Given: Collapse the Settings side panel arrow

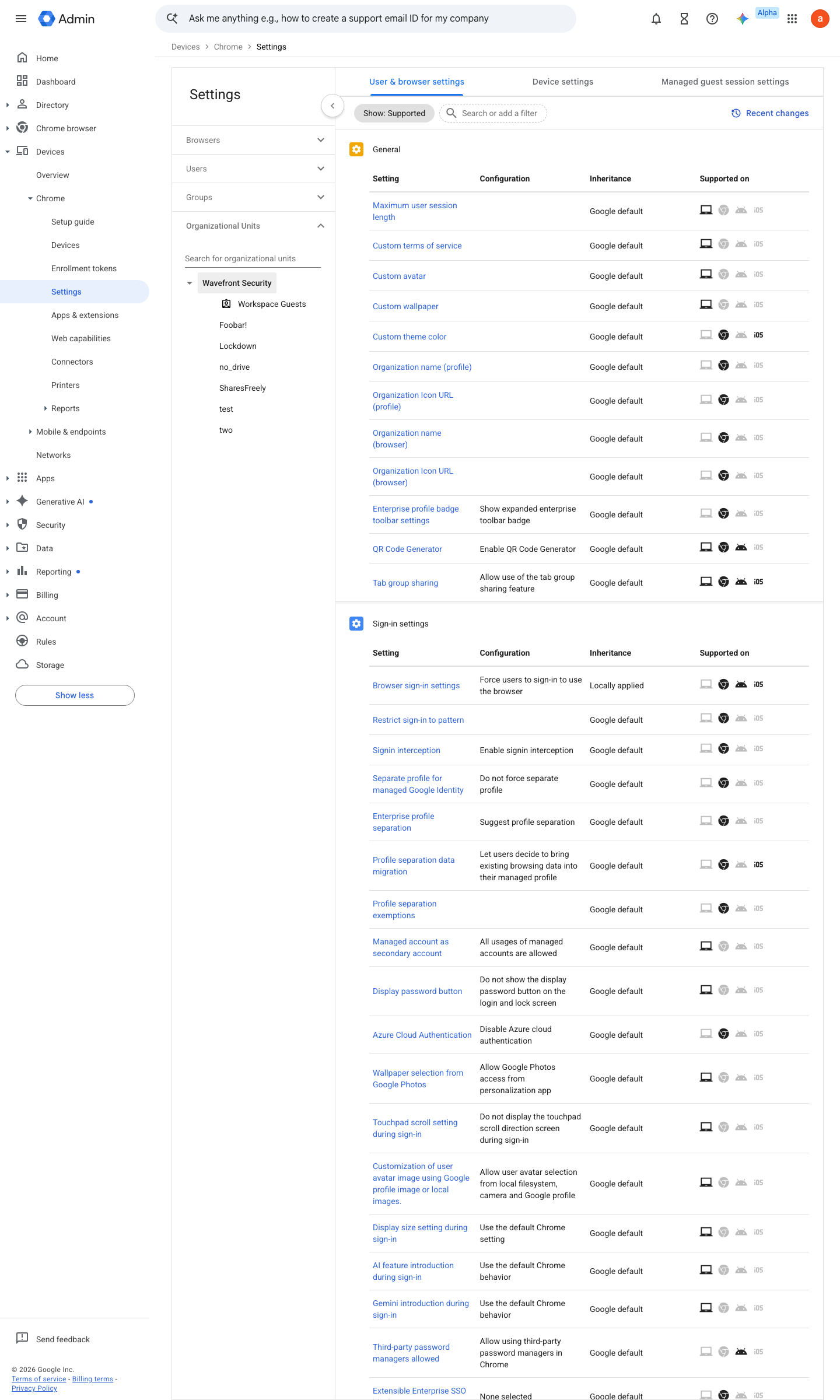Looking at the screenshot, I should tap(332, 106).
